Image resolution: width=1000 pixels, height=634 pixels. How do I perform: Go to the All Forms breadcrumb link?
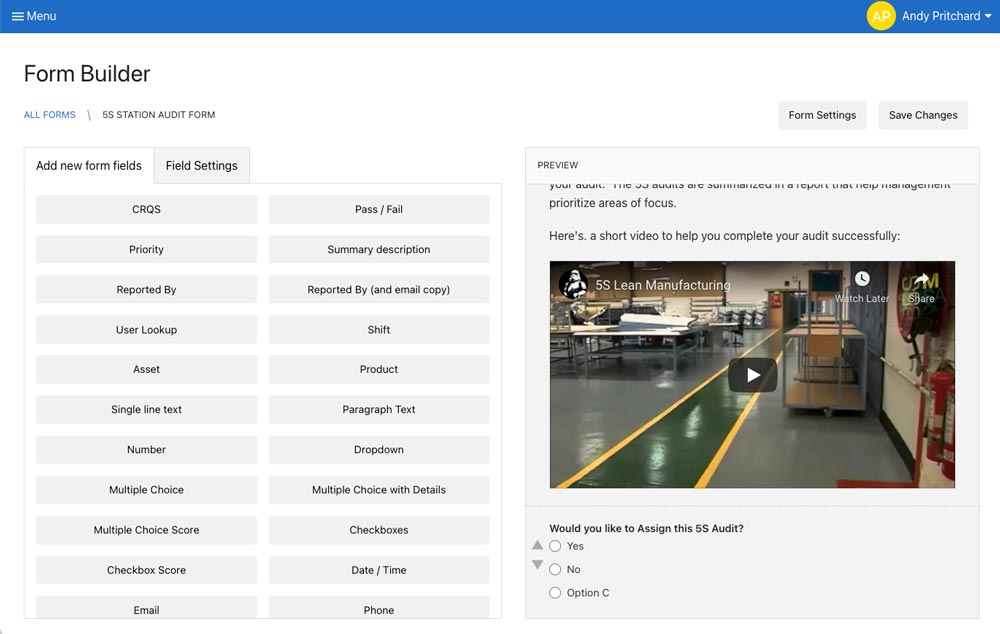tap(50, 115)
